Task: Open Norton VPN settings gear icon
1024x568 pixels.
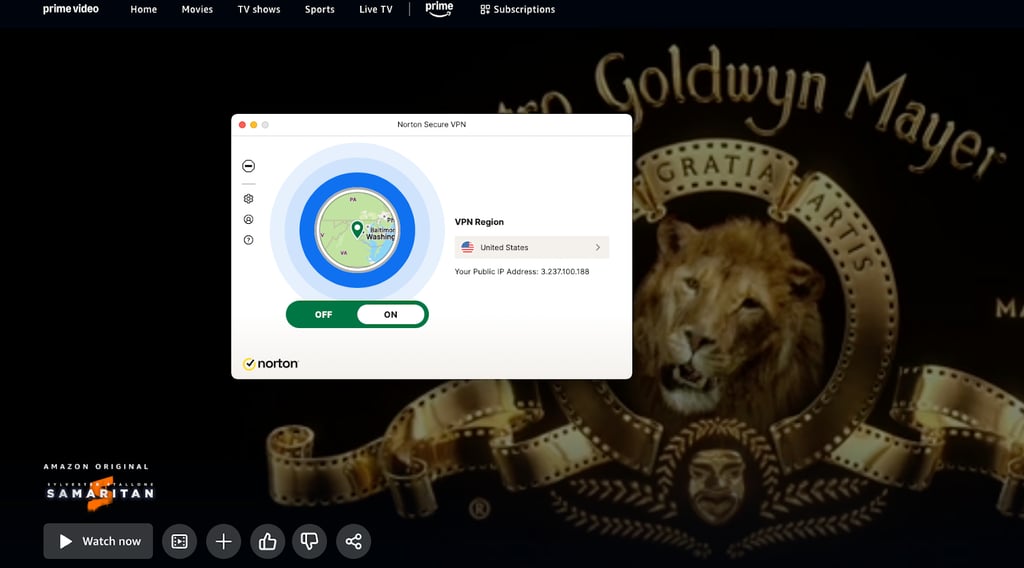Action: click(248, 198)
